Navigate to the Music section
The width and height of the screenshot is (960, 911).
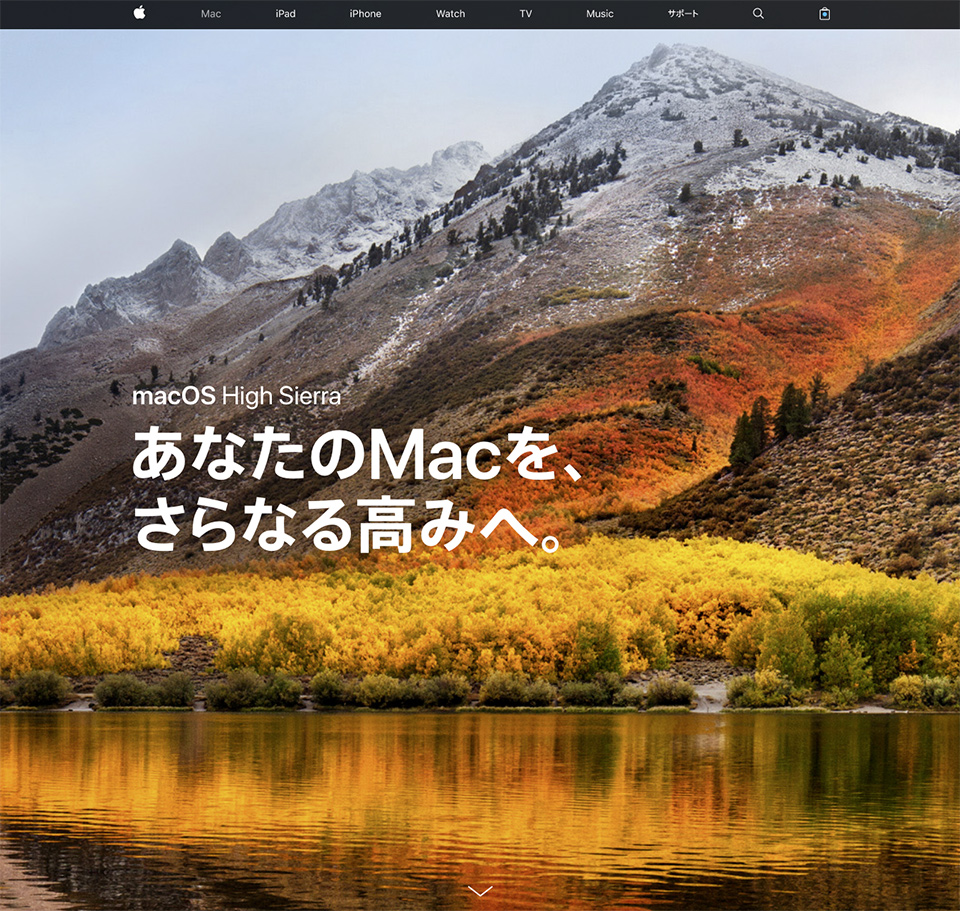(600, 13)
